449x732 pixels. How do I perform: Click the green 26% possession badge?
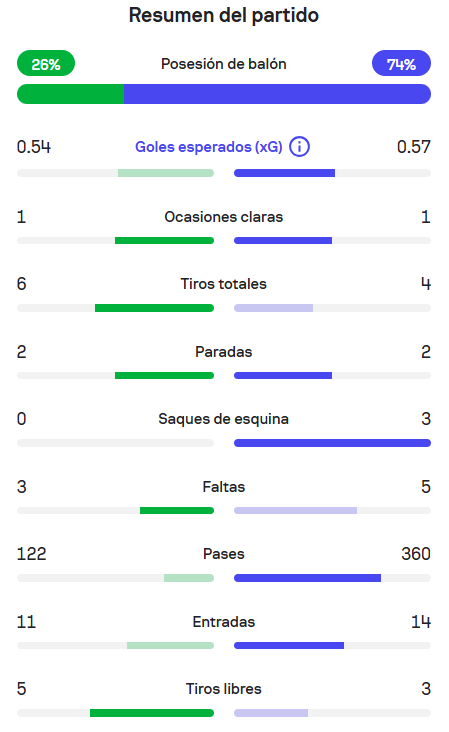pos(46,63)
